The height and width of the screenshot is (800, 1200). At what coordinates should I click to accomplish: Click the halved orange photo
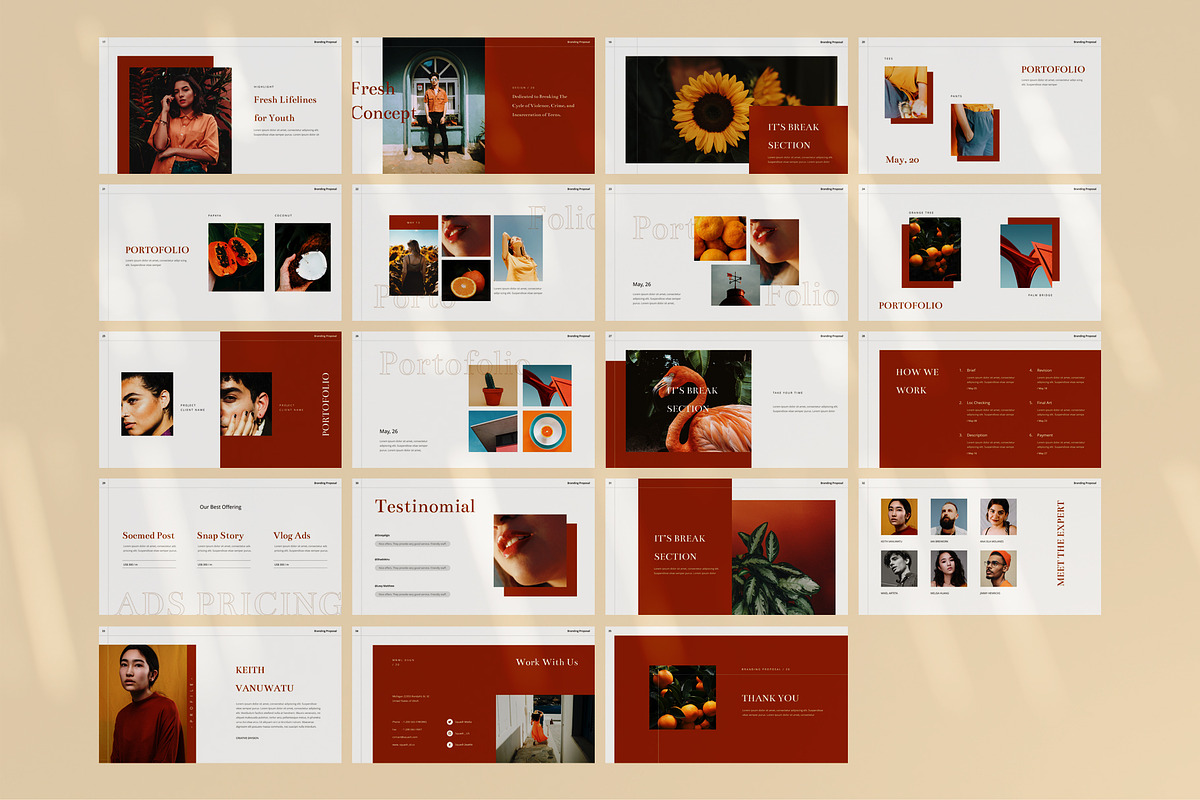tap(466, 280)
